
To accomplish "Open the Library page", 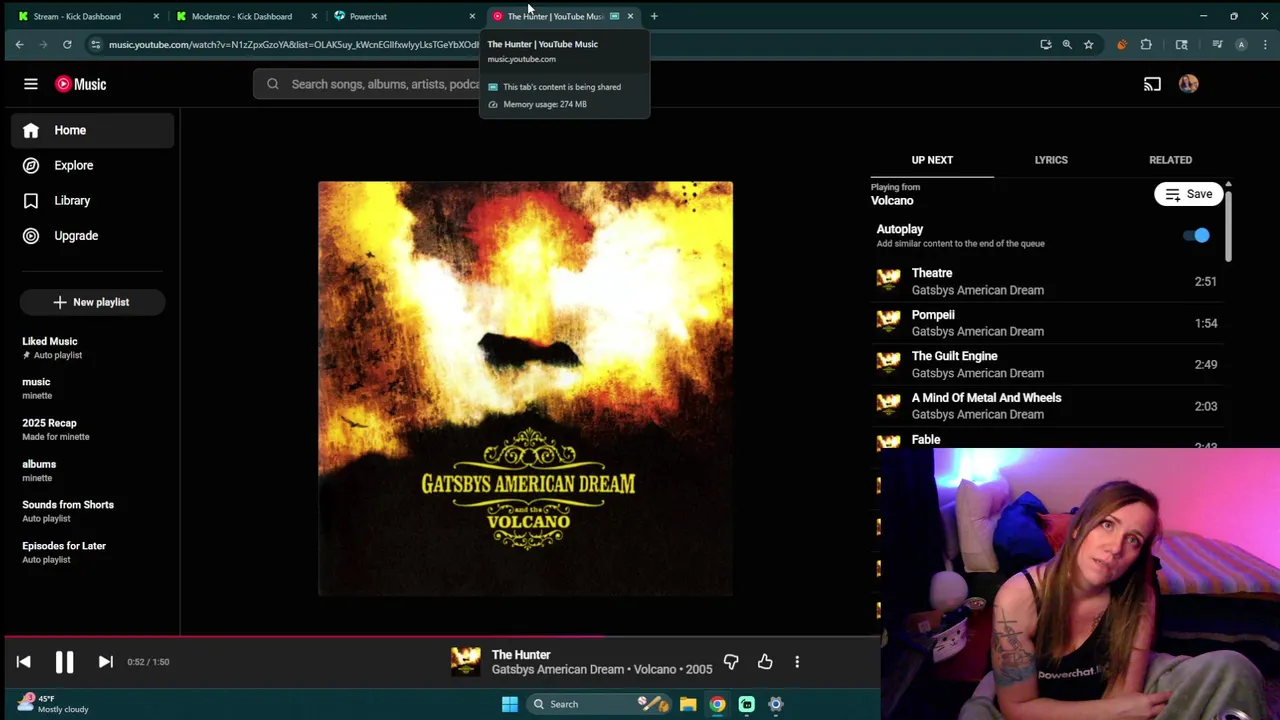I will (x=92, y=200).
